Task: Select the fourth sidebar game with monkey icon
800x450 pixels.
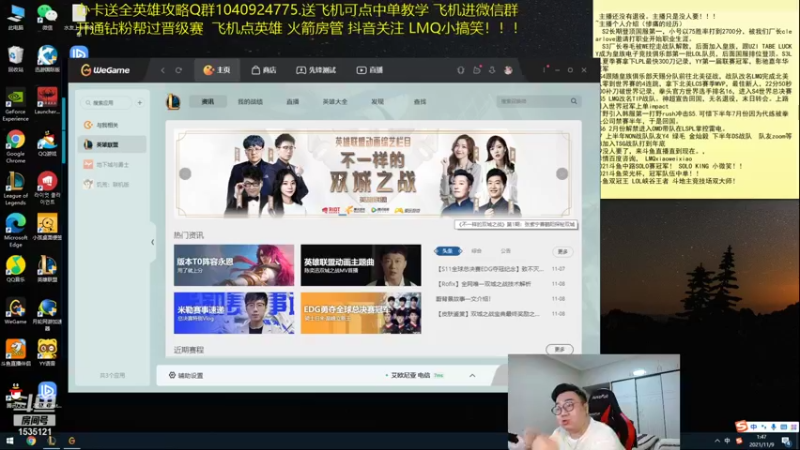Action: click(112, 184)
